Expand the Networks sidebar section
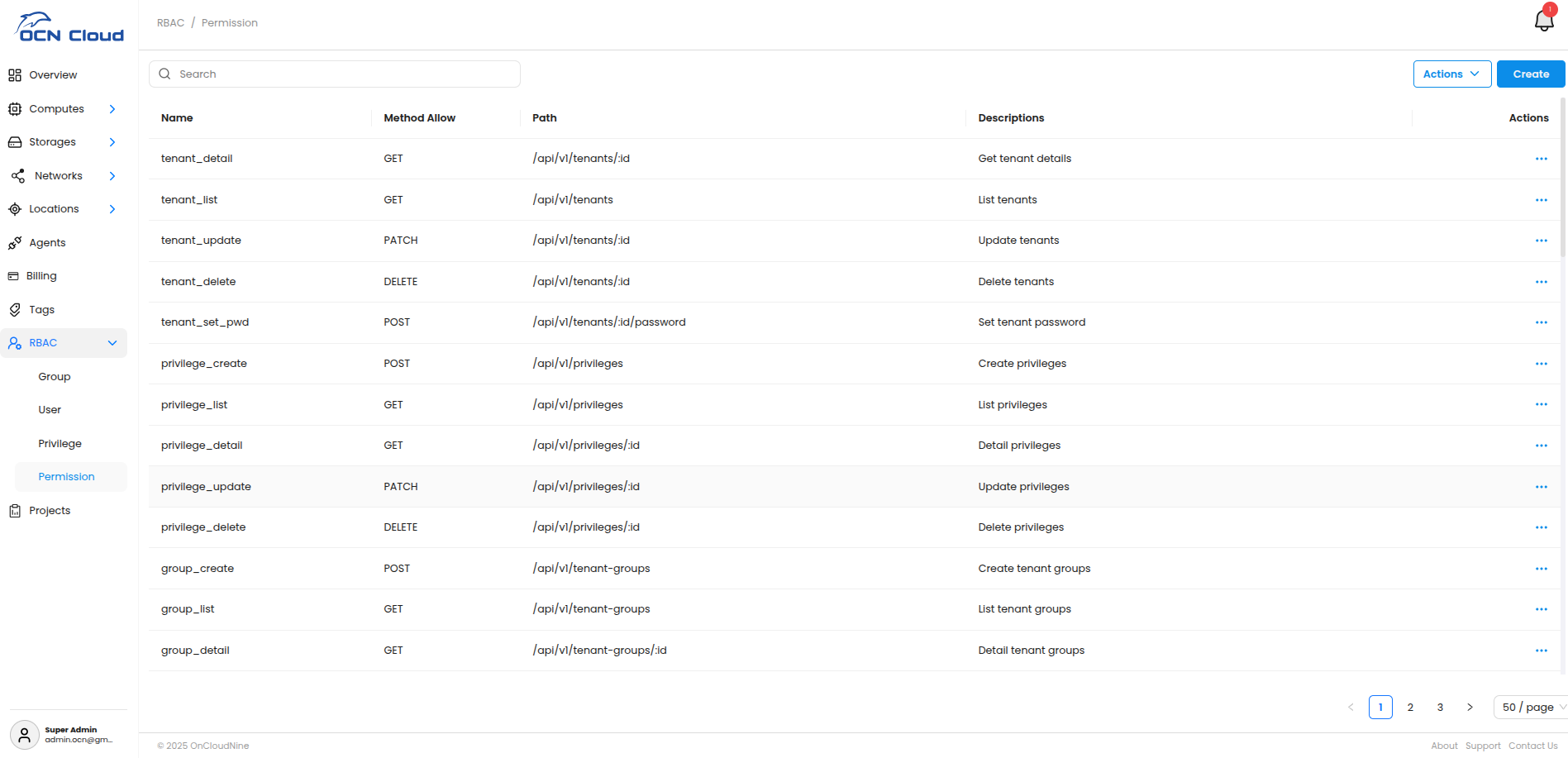Viewport: 1568px width, 758px height. click(112, 176)
